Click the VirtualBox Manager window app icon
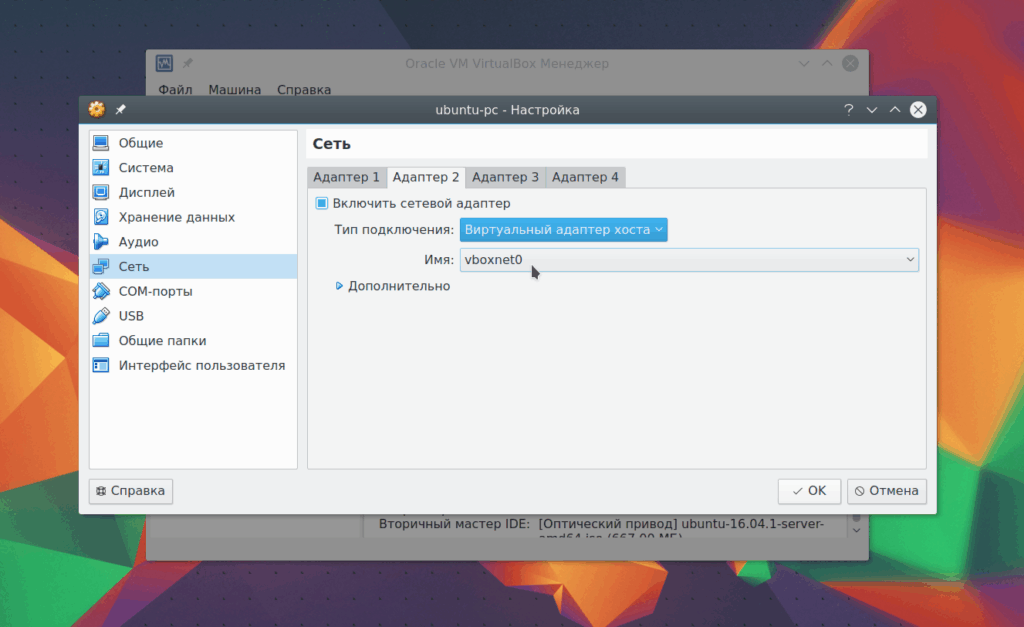1024x627 pixels. click(x=164, y=63)
